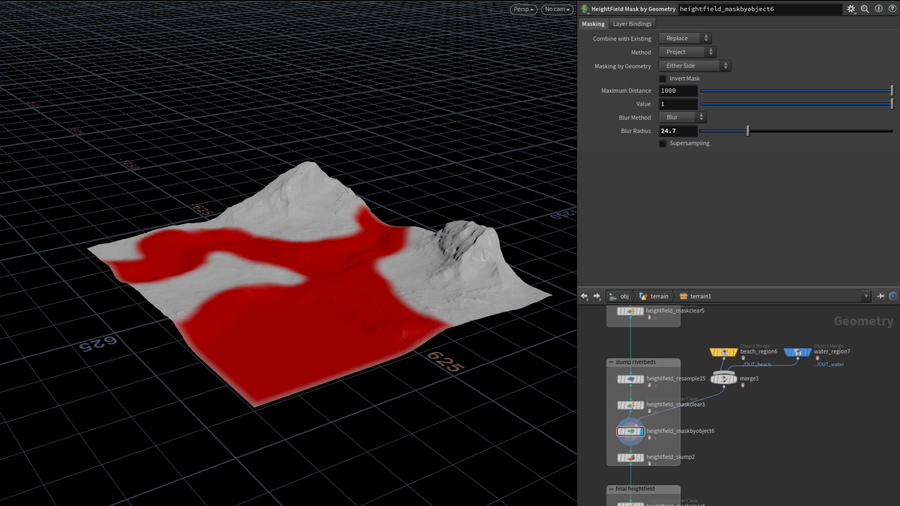This screenshot has width=900, height=506.
Task: Click terrain1 in the network path
Action: click(696, 297)
